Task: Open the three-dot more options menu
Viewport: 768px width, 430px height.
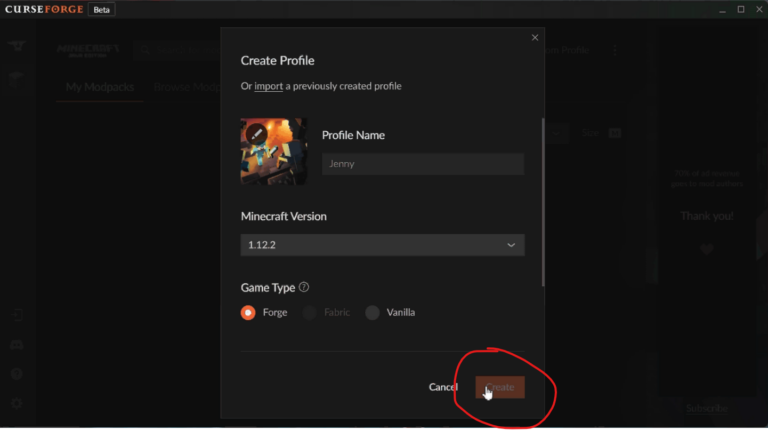Action: click(615, 50)
